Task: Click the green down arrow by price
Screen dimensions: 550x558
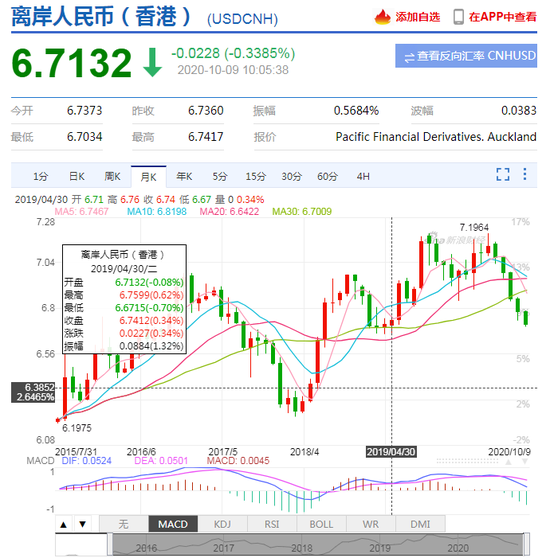Action: pos(152,63)
